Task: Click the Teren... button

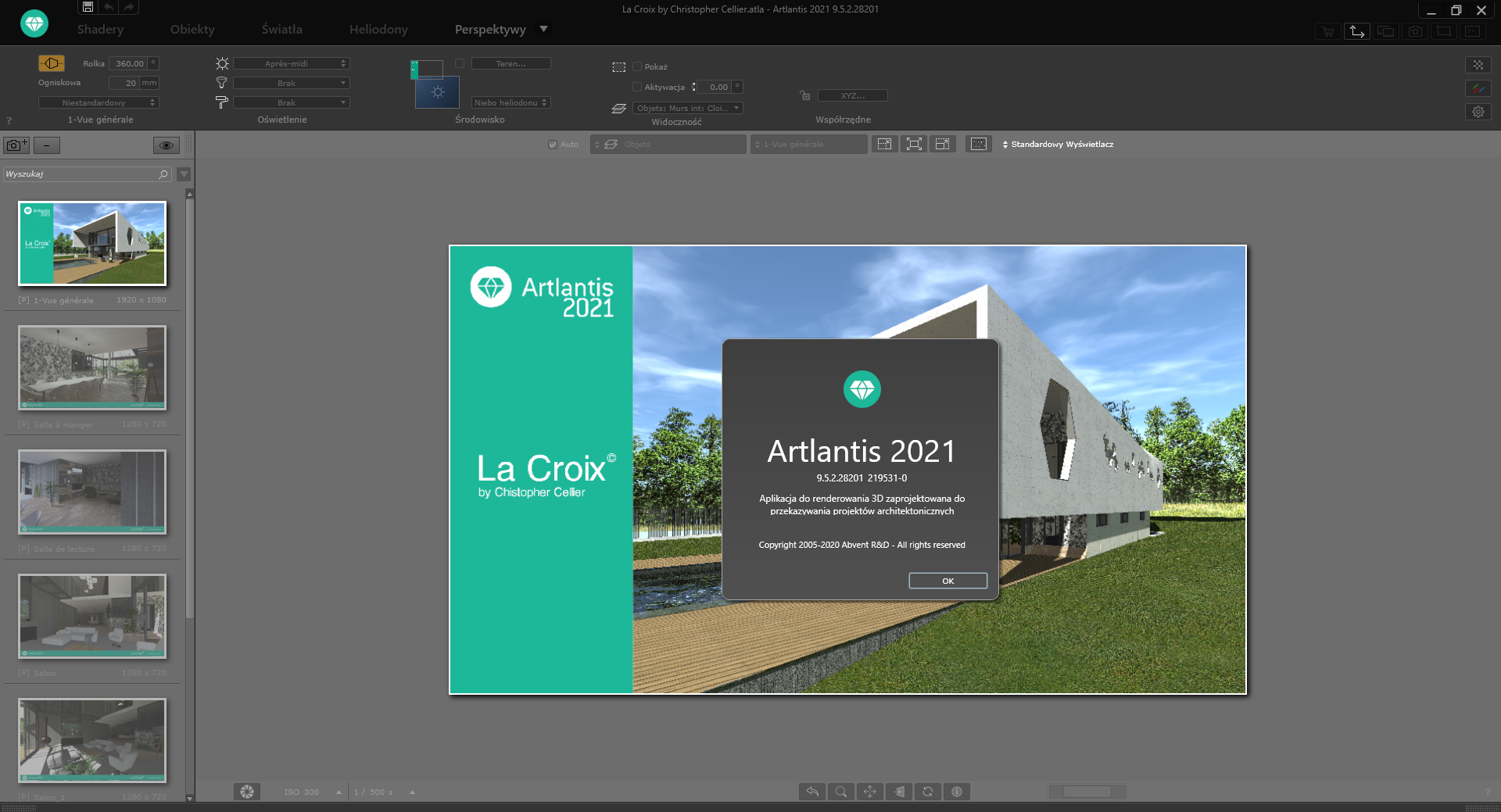Action: [x=511, y=63]
